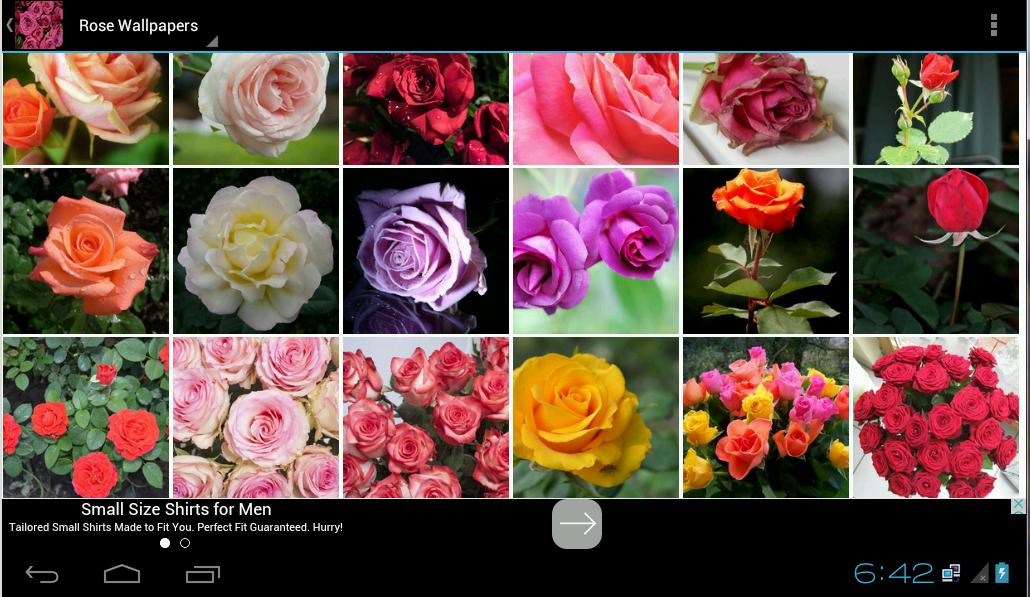This screenshot has height=597, width=1030.
Task: Open the red-and-white edged roses wallpaper
Action: click(426, 418)
